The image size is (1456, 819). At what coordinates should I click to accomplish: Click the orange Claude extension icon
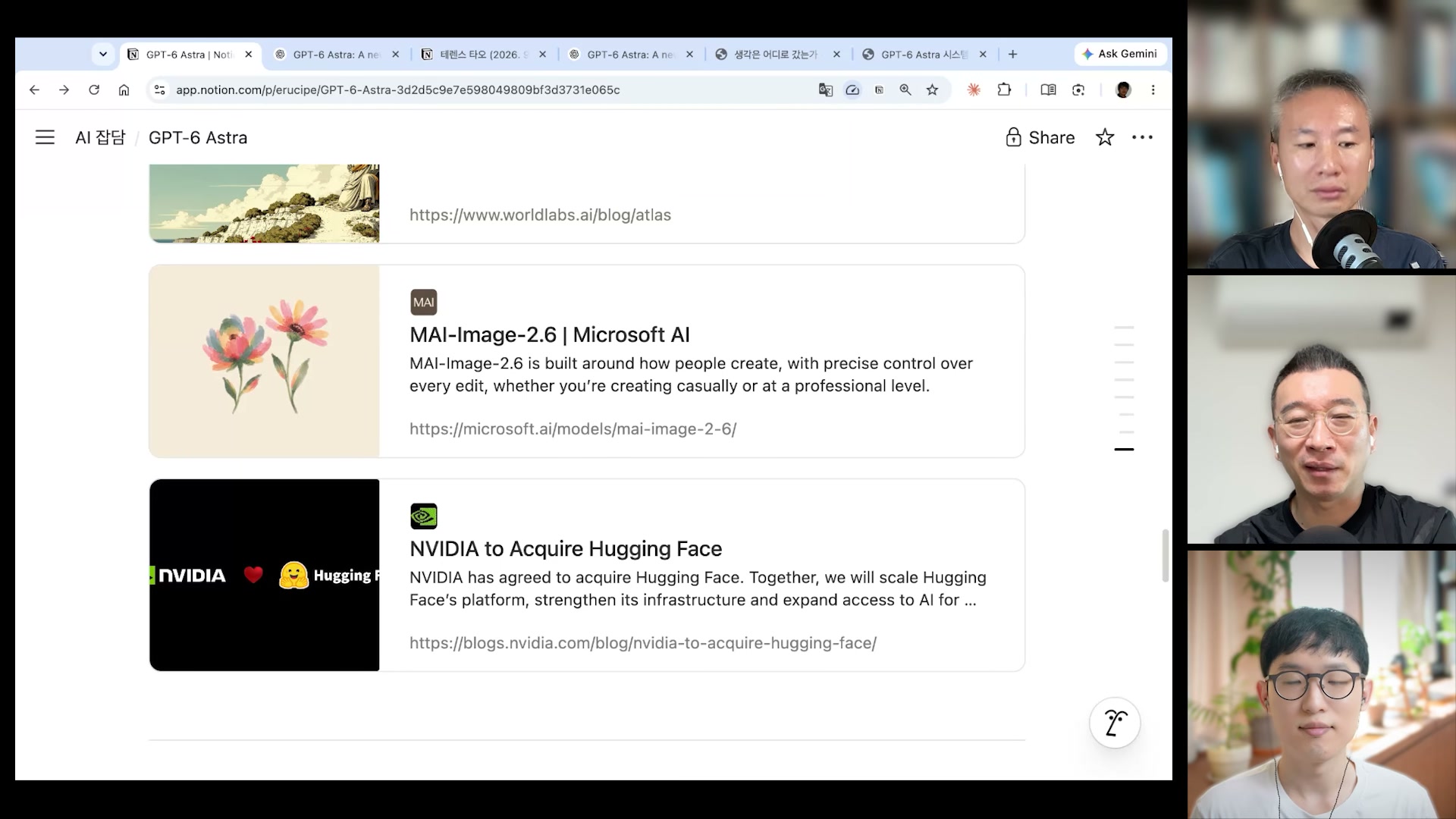[x=974, y=89]
